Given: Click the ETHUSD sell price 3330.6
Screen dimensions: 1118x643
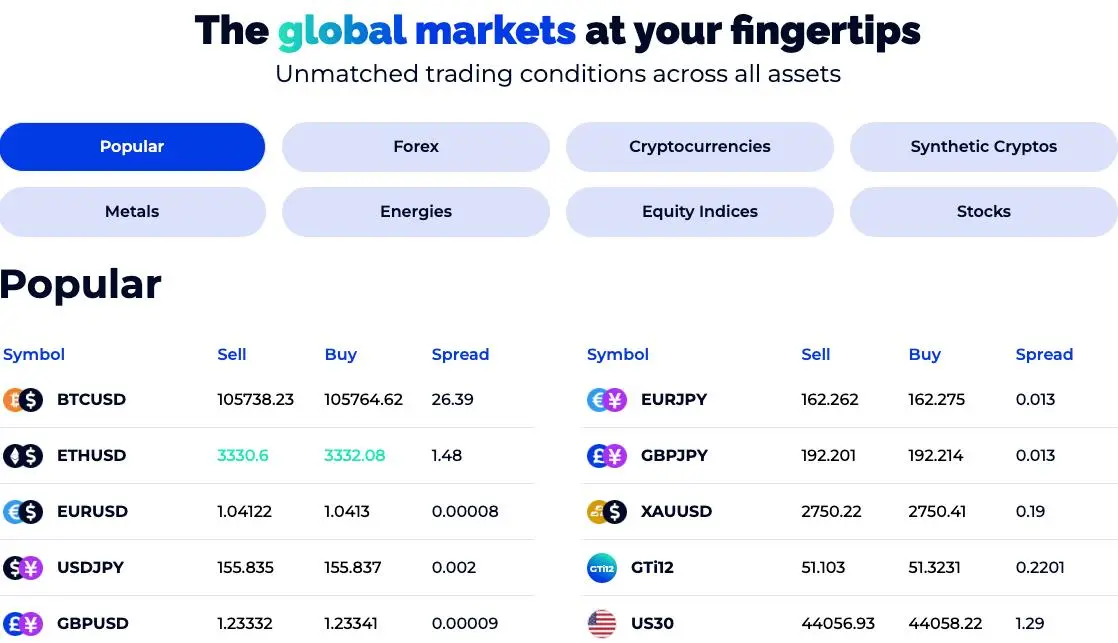Looking at the screenshot, I should [x=242, y=456].
